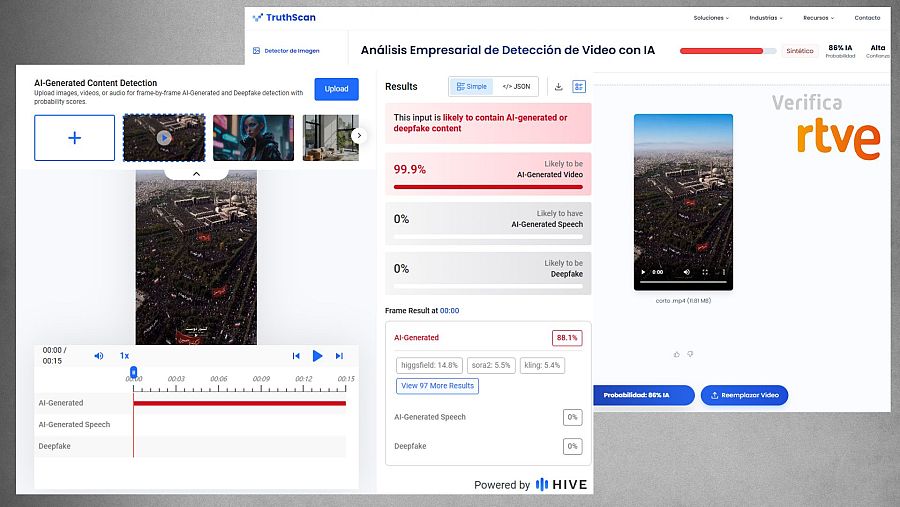Viewport: 900px width, 507px height.
Task: Skip to the previous frame in Hive player
Action: click(x=296, y=356)
